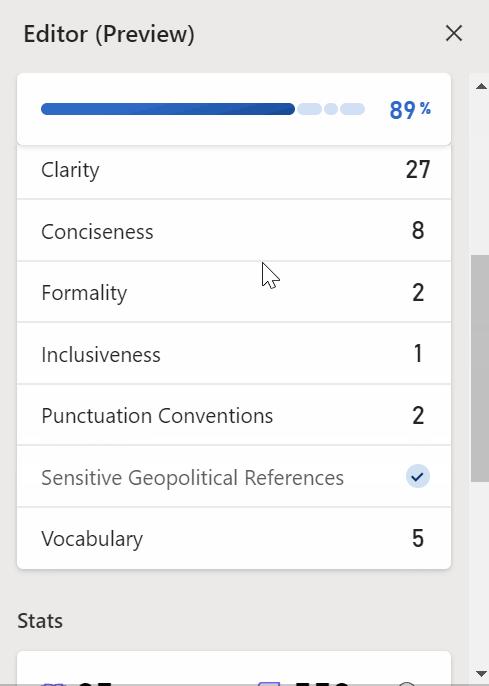This screenshot has height=686, width=489.
Task: Open Vocabulary suggestions
Action: point(234,539)
